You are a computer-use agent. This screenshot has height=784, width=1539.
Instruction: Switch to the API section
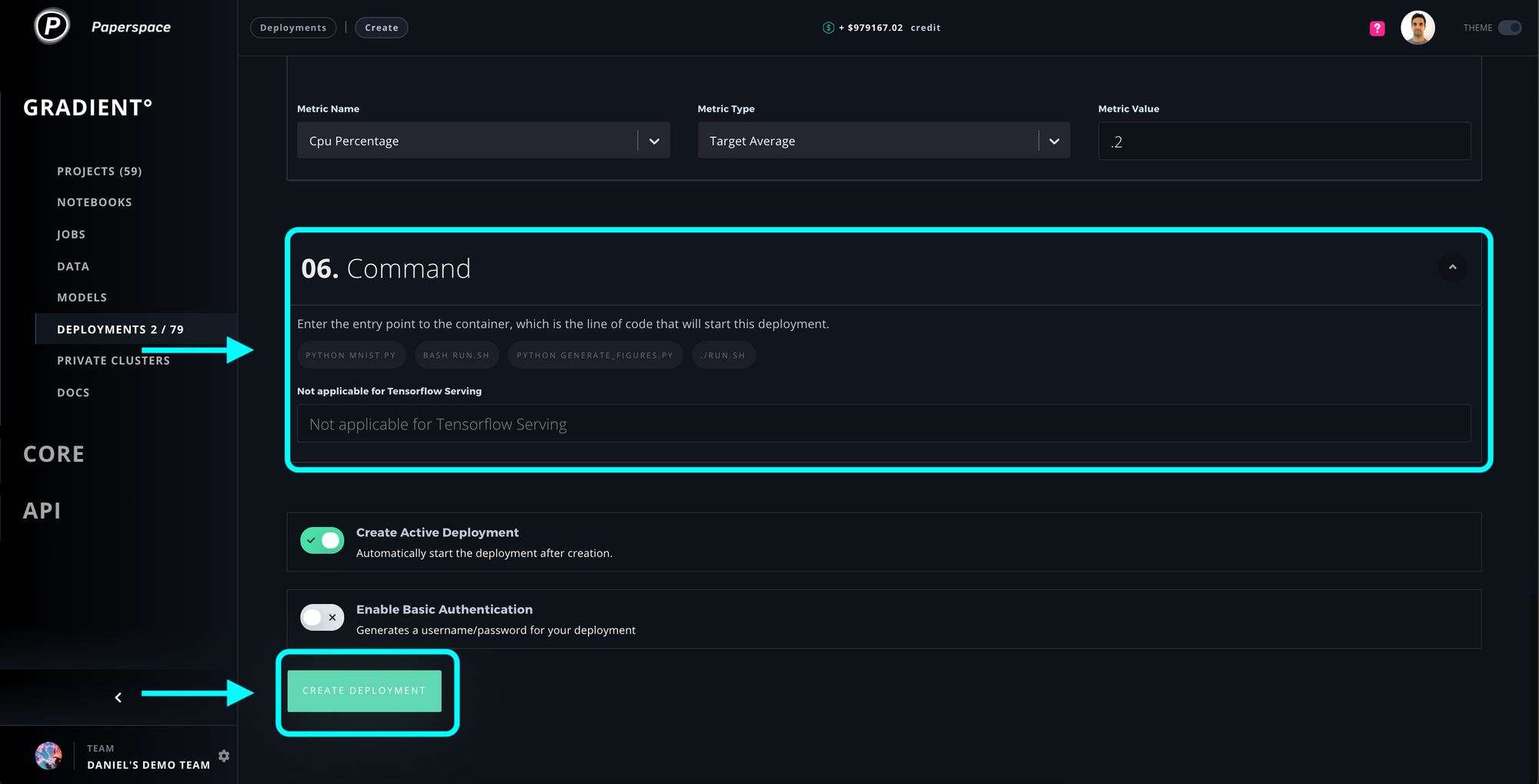click(x=42, y=510)
